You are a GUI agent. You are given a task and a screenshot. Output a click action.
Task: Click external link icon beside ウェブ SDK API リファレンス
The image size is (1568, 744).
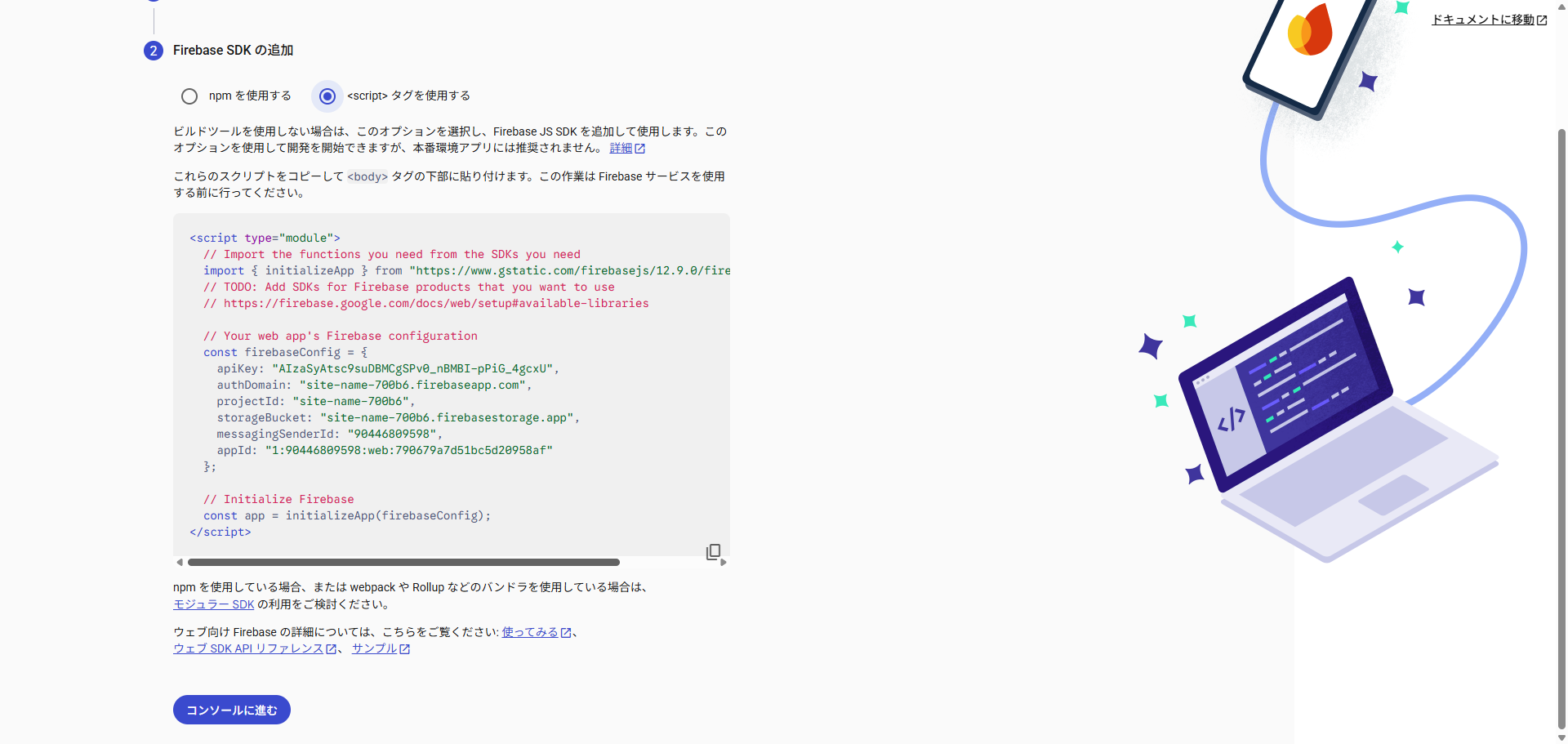point(331,648)
